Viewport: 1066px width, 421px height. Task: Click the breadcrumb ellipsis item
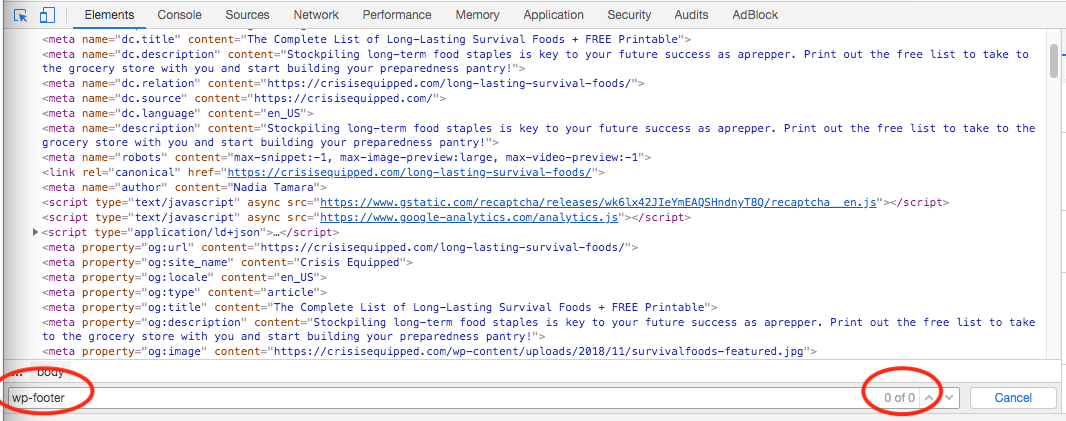tap(15, 372)
